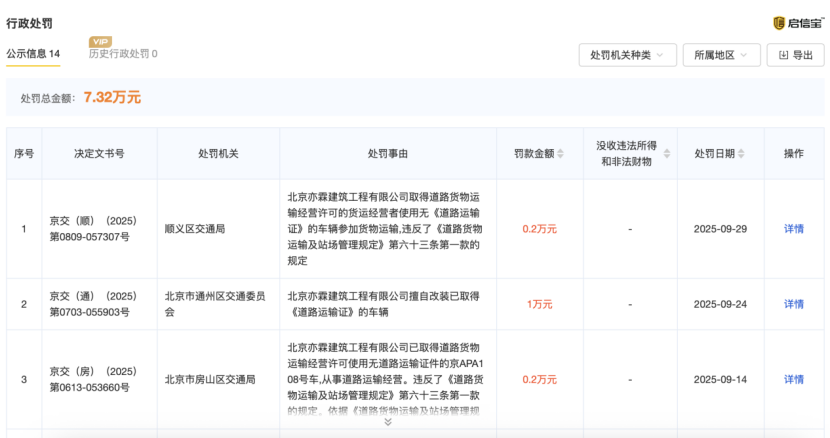The image size is (830, 438).
Task: Click document number 京交（顺）（2025）第0809-057307号
Action: click(90, 229)
